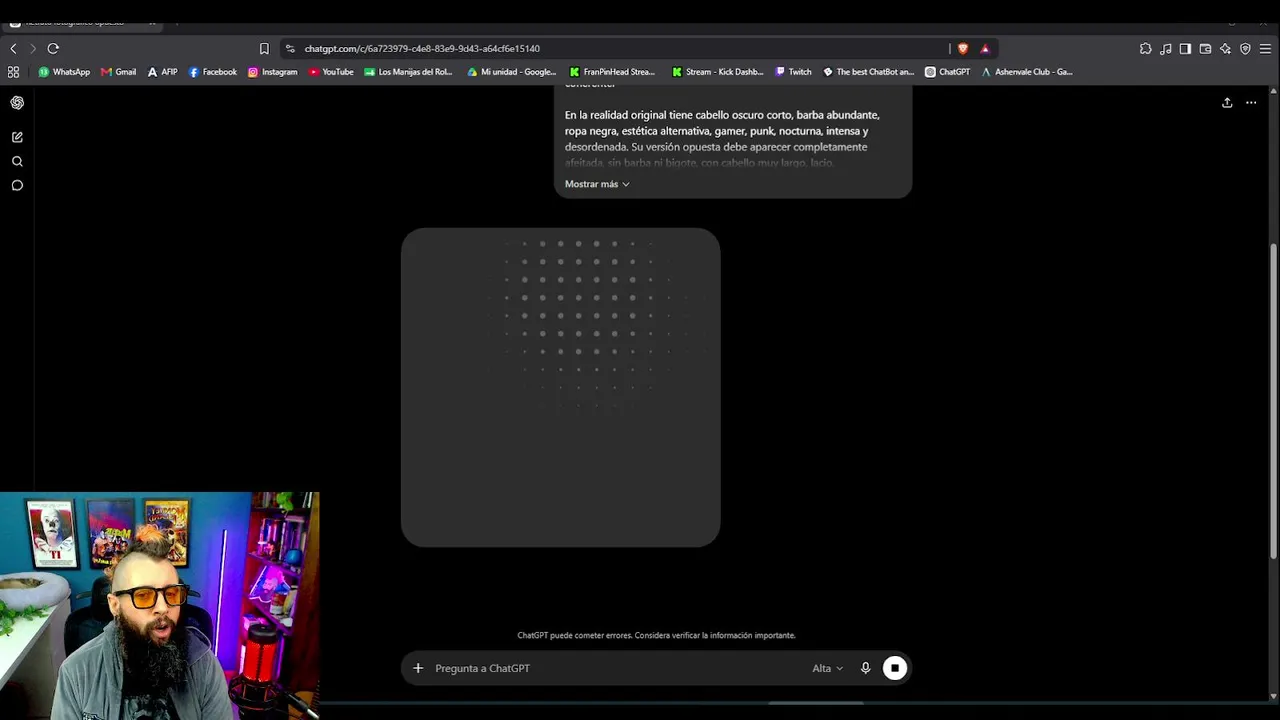Share this conversation
Screen dimensions: 1280x720
point(1227,102)
